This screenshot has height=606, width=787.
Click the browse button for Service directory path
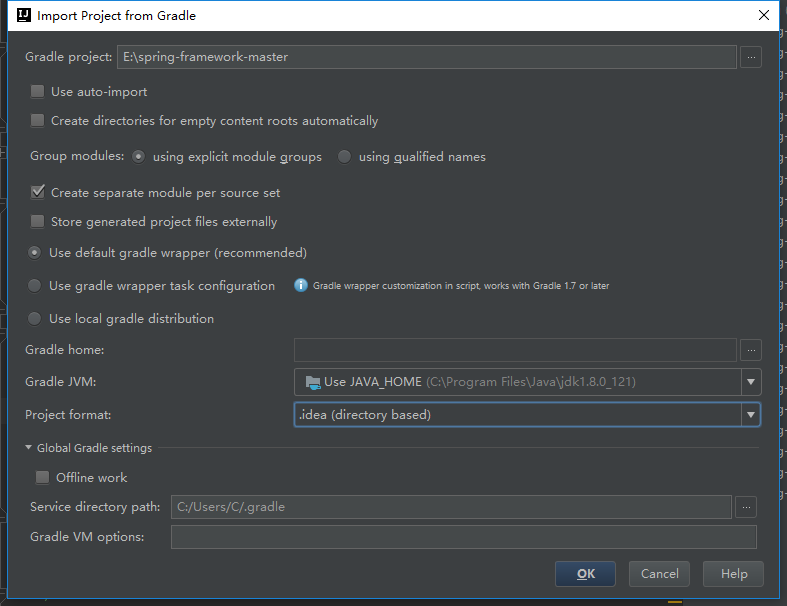pos(746,507)
